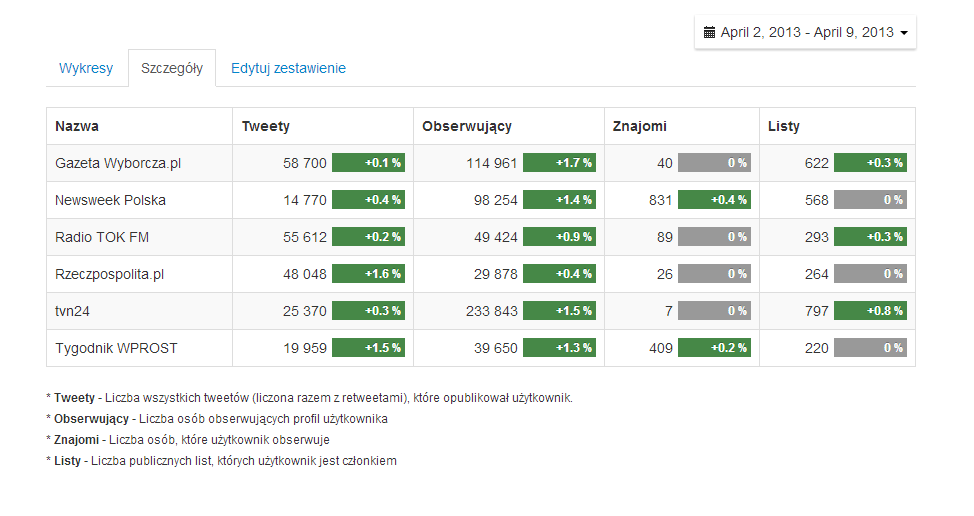Click Rzeczpospolita.pl in the table
This screenshot has height=516, width=974.
[108, 274]
